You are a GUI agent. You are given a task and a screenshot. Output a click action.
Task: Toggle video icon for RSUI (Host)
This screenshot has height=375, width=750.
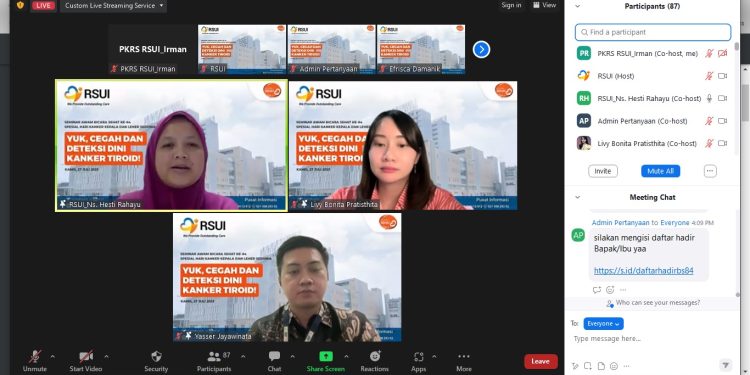[723, 76]
